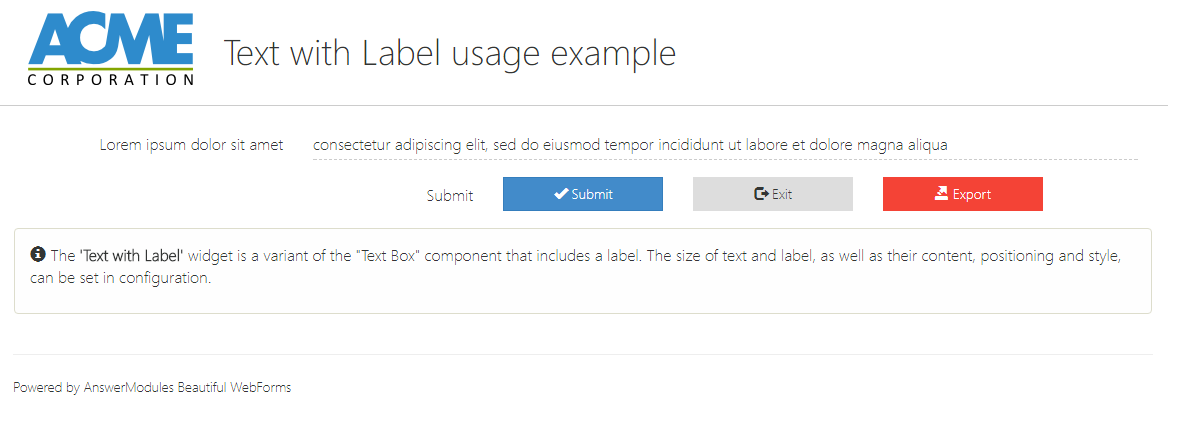Click the checkmark icon on Submit button
This screenshot has width=1192, height=433.
pyautogui.click(x=561, y=194)
